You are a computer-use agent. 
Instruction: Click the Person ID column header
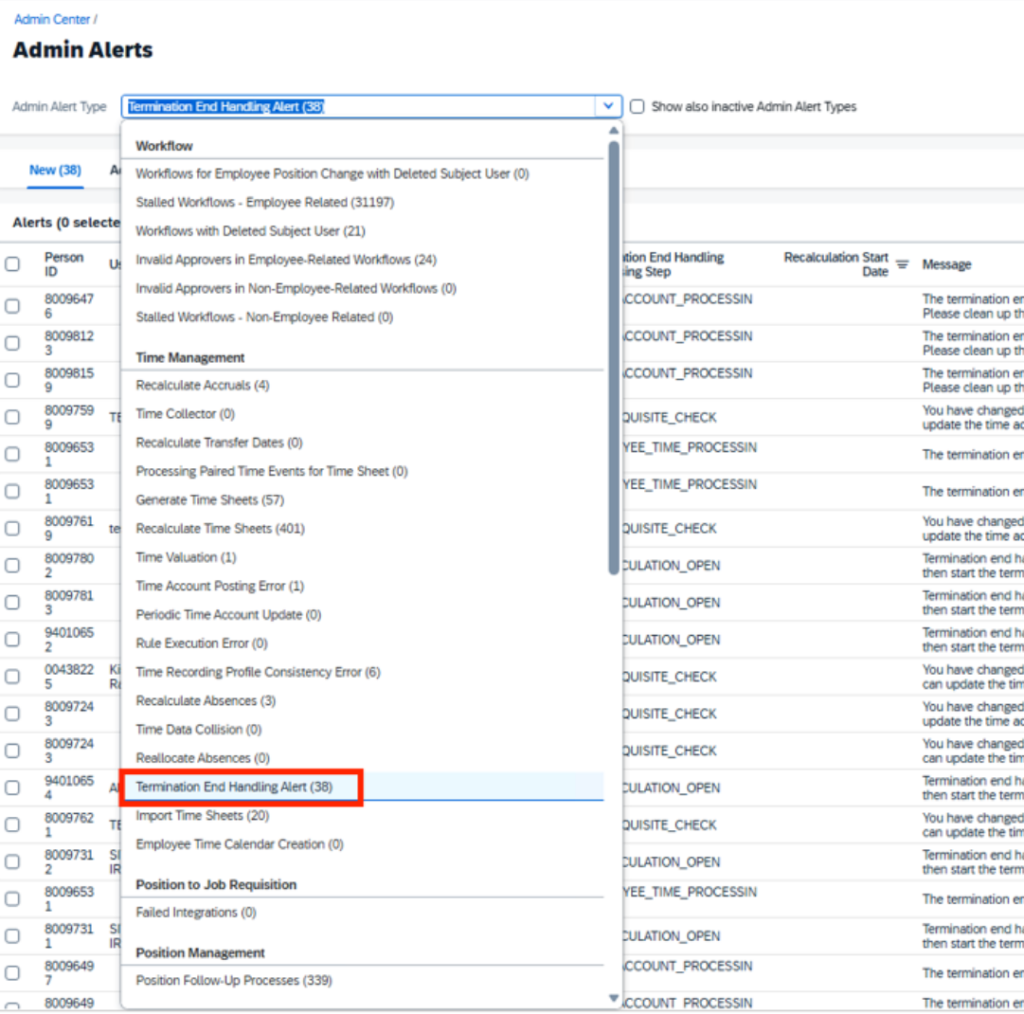click(x=64, y=264)
